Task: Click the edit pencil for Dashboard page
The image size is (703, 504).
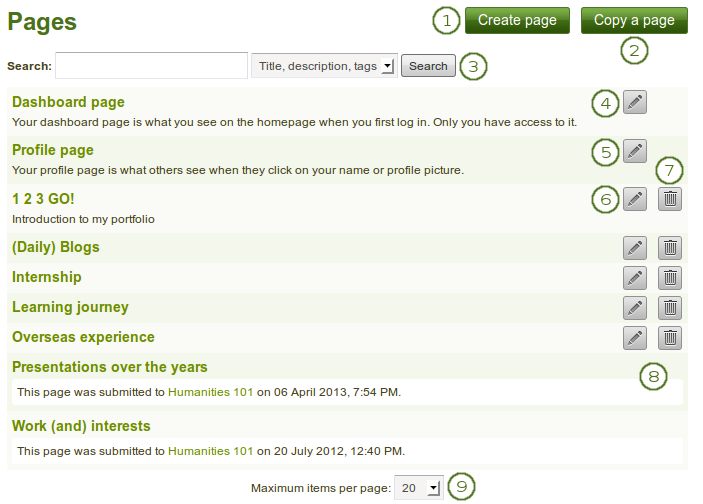Action: (634, 101)
